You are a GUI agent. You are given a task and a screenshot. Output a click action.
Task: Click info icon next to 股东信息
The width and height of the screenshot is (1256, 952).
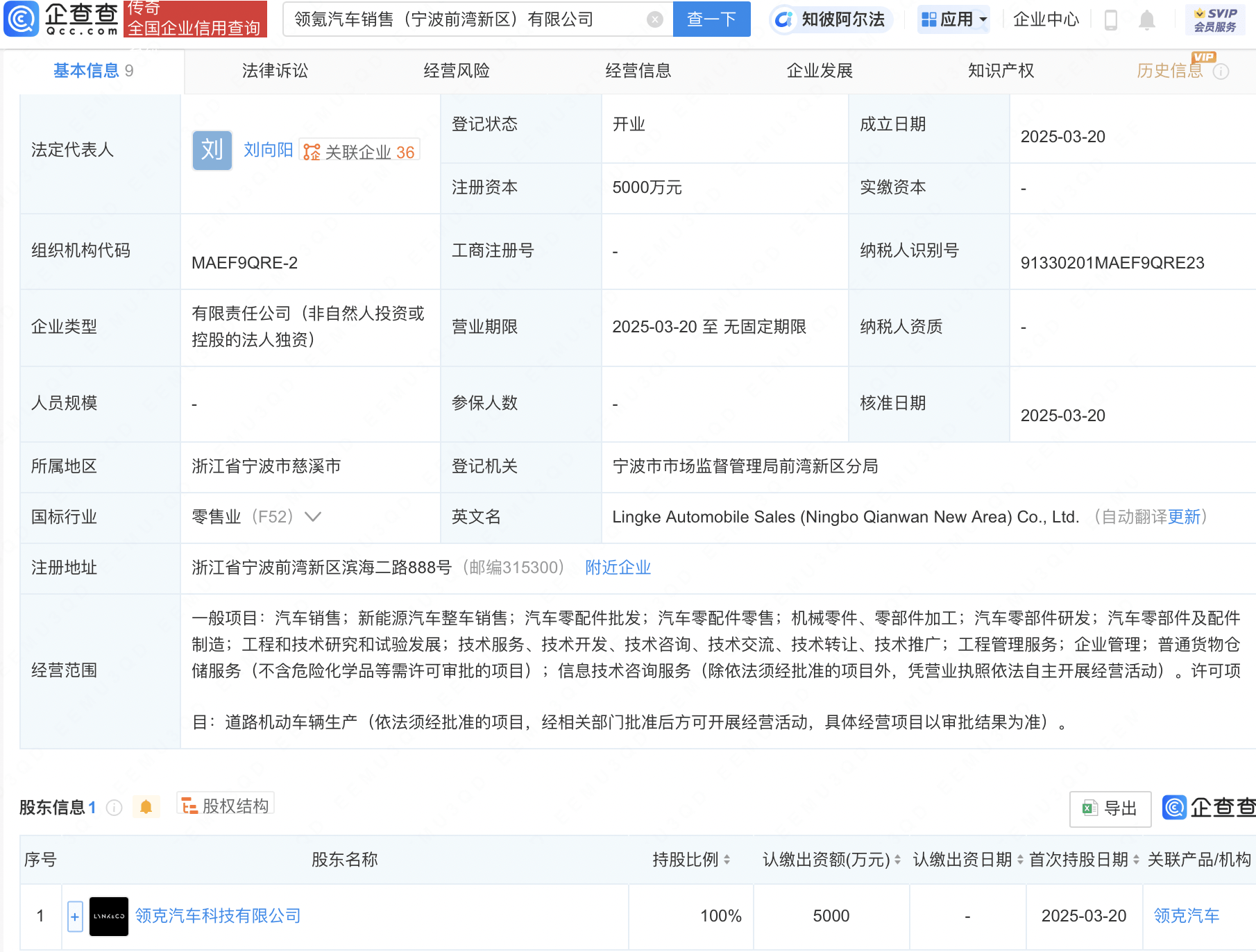pyautogui.click(x=114, y=808)
